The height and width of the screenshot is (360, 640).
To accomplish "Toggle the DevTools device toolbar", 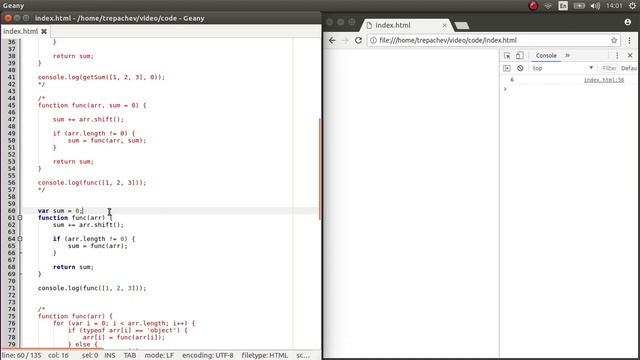I will [519, 56].
